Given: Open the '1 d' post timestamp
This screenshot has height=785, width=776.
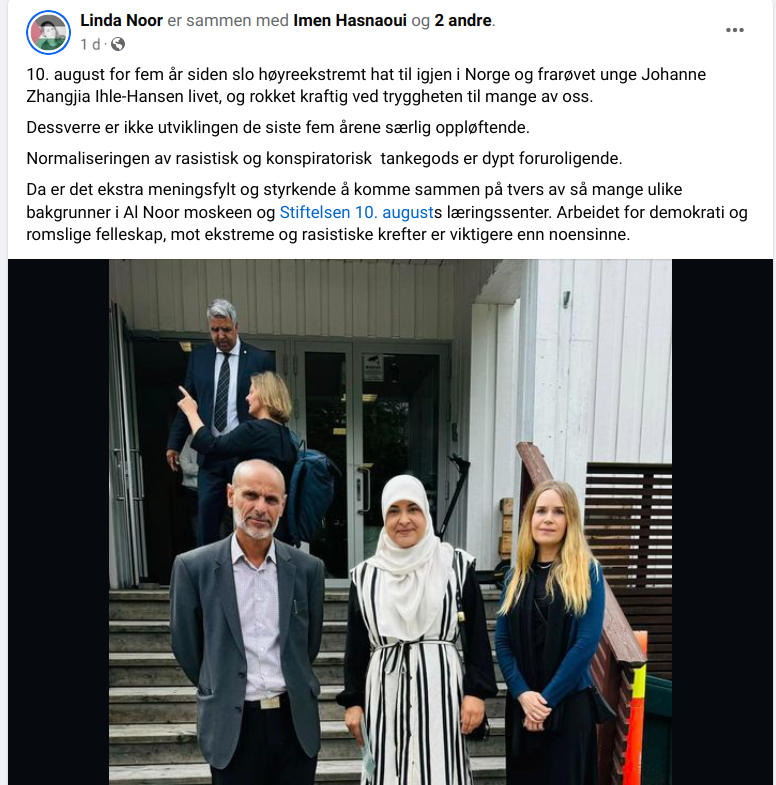Looking at the screenshot, I should [90, 45].
